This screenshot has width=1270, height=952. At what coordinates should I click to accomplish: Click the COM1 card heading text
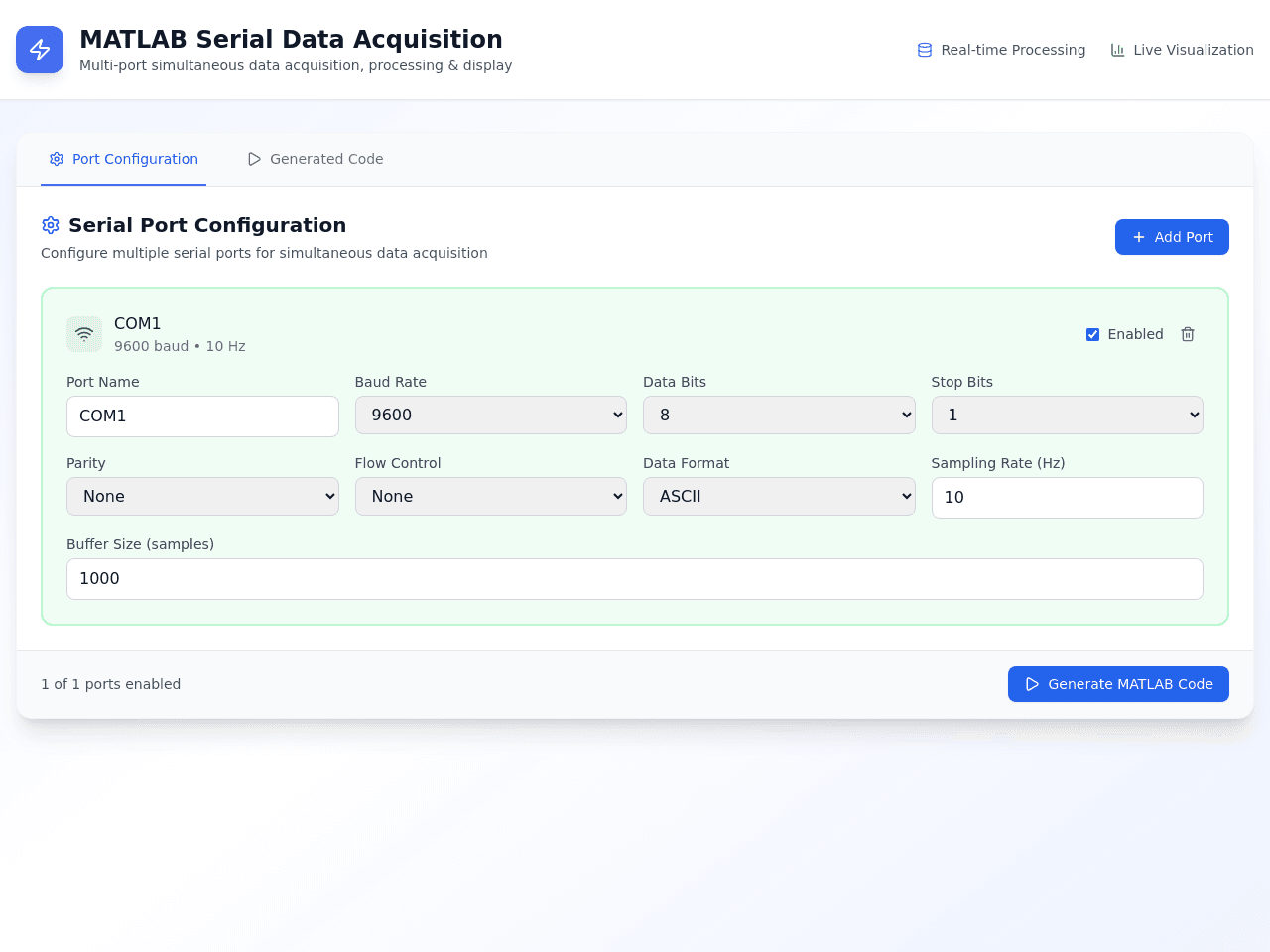tap(137, 323)
